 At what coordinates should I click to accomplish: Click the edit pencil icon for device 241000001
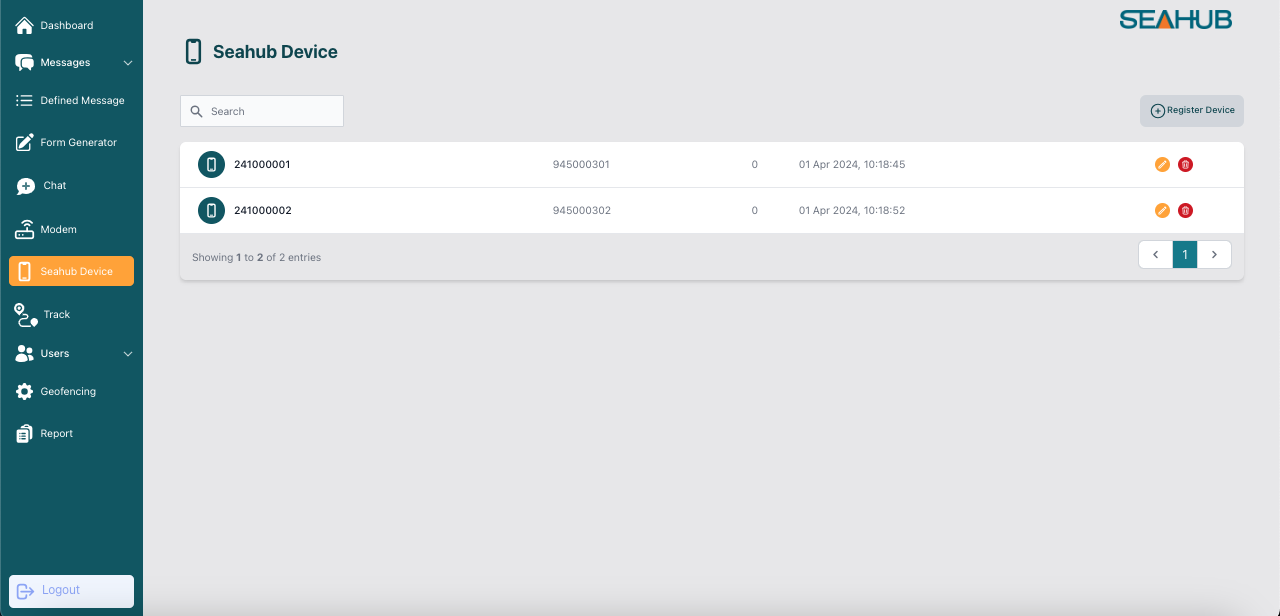(1162, 165)
